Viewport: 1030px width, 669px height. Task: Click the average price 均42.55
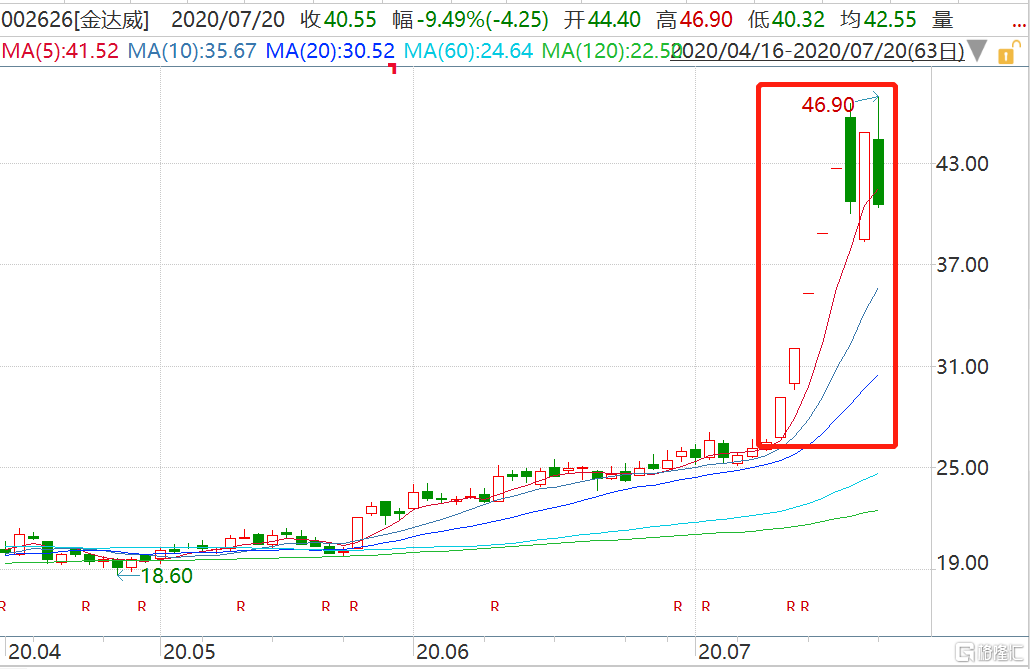coord(878,20)
